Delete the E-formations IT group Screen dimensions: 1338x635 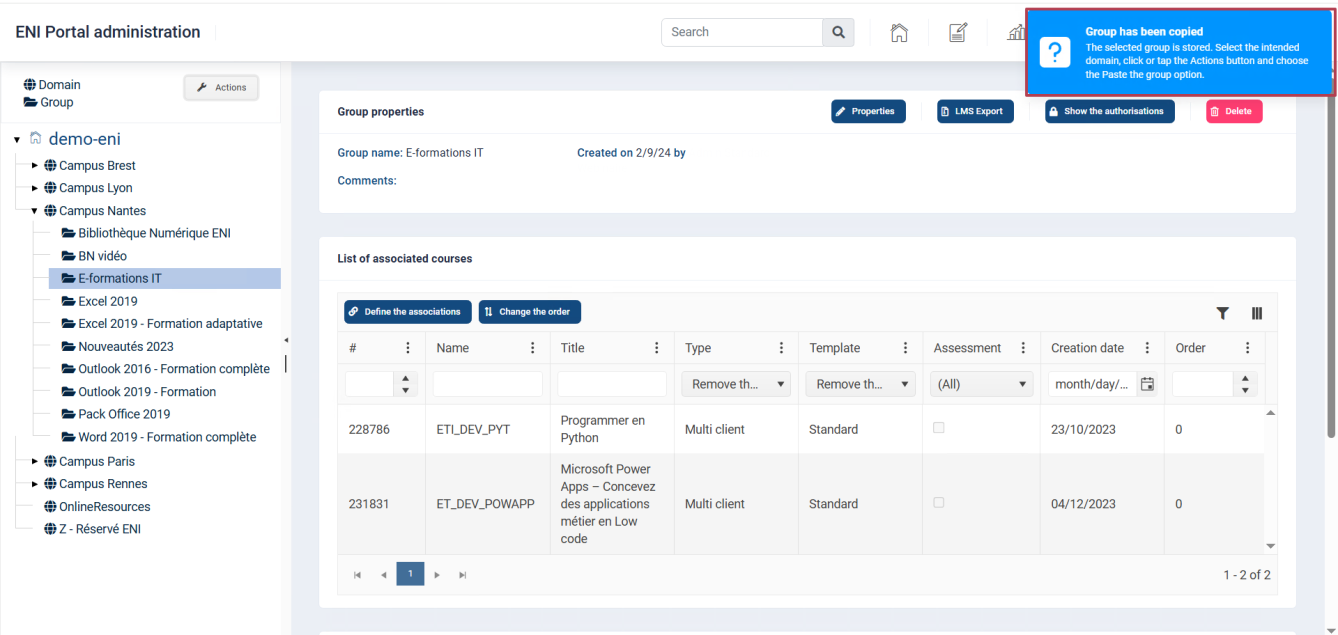point(1234,111)
